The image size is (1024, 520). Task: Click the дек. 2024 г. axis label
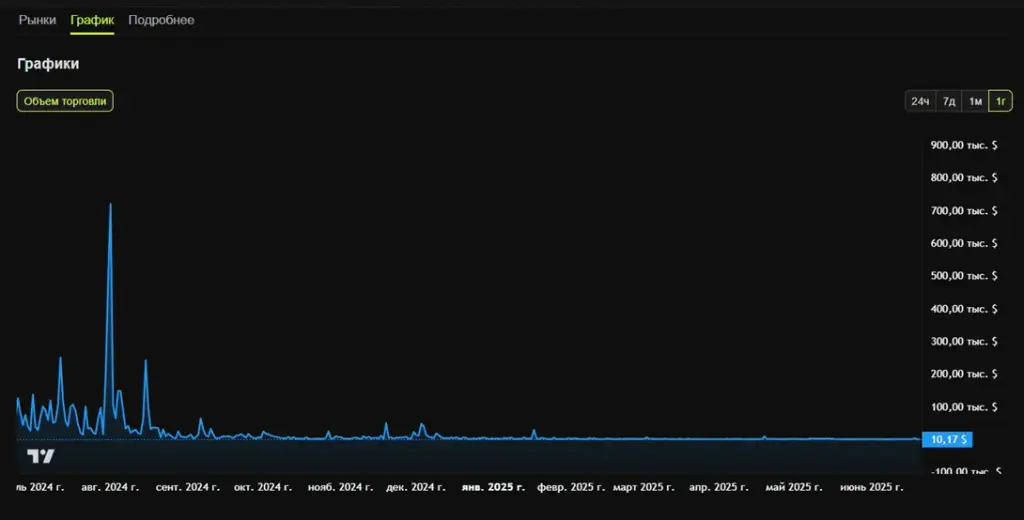pos(415,487)
